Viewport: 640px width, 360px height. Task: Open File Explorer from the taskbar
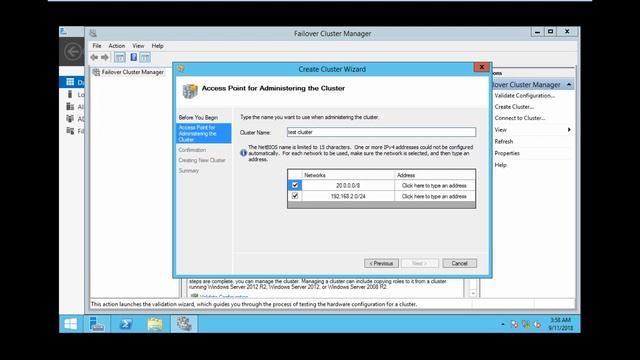point(155,324)
